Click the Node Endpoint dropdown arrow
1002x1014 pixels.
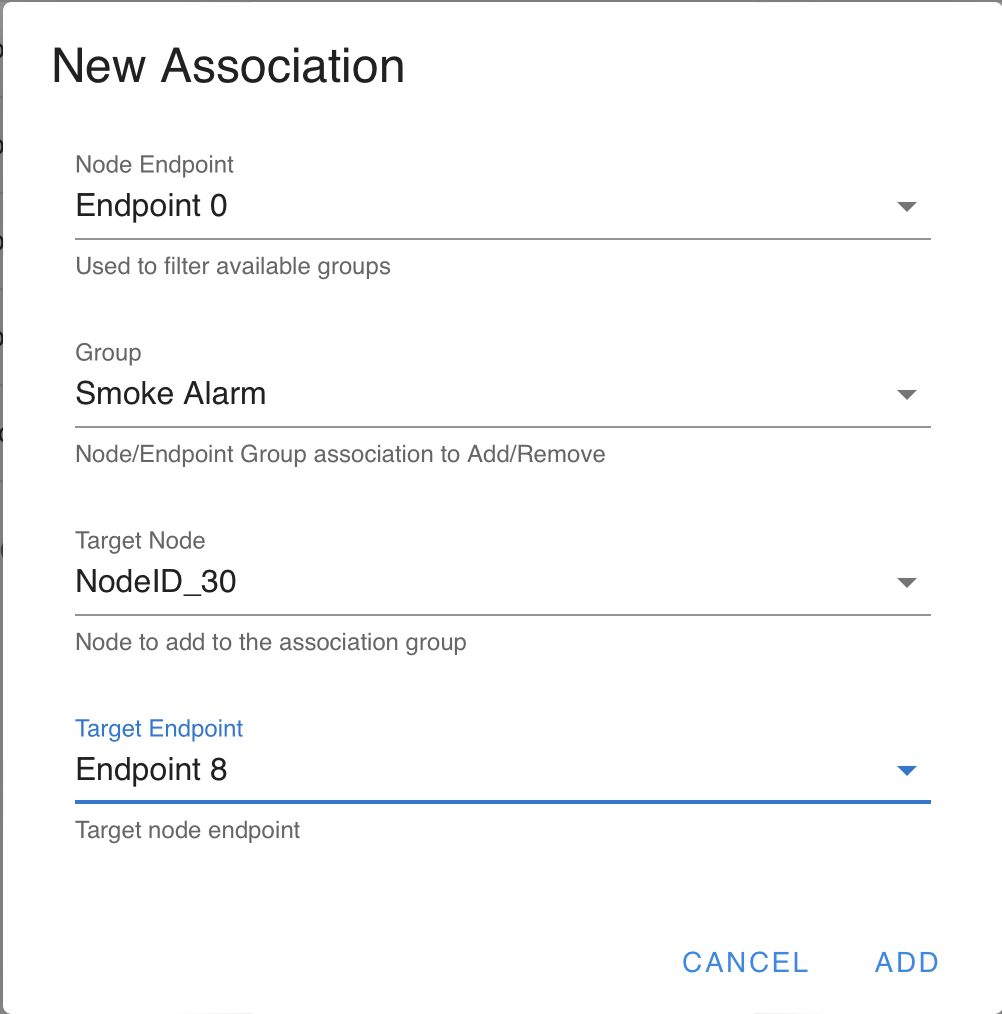907,206
